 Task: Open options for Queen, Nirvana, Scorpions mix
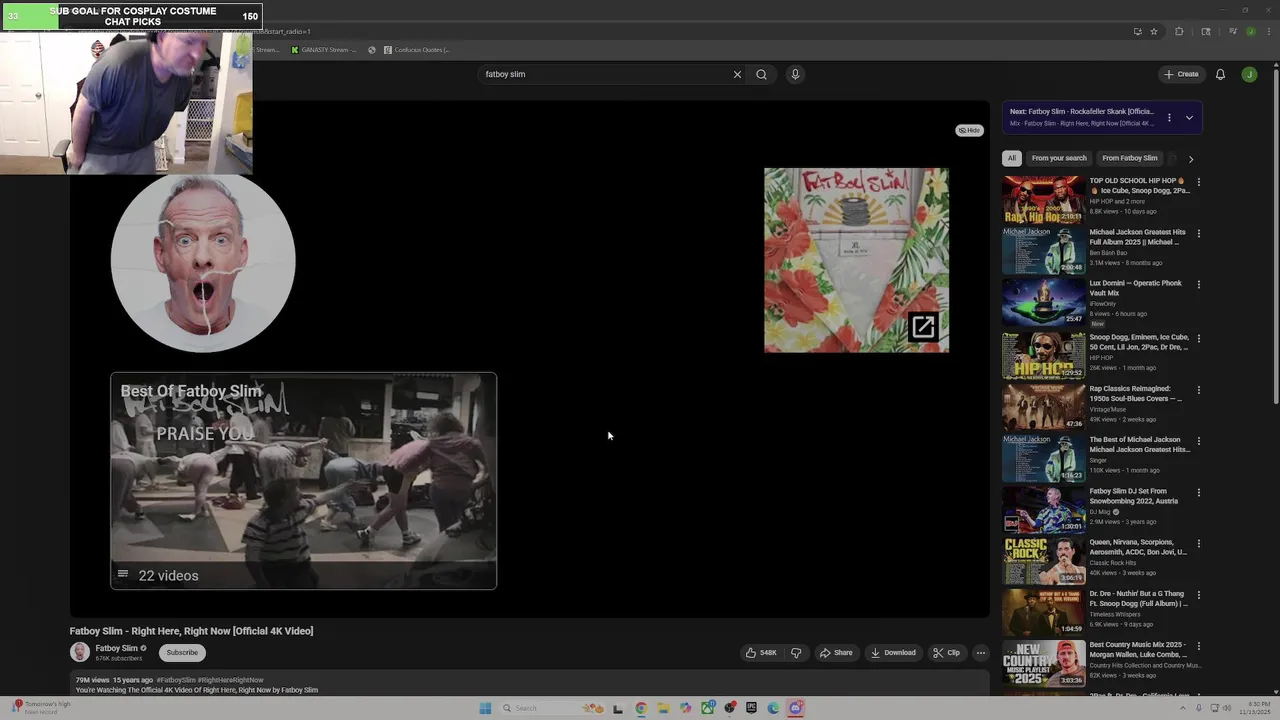(x=1199, y=544)
